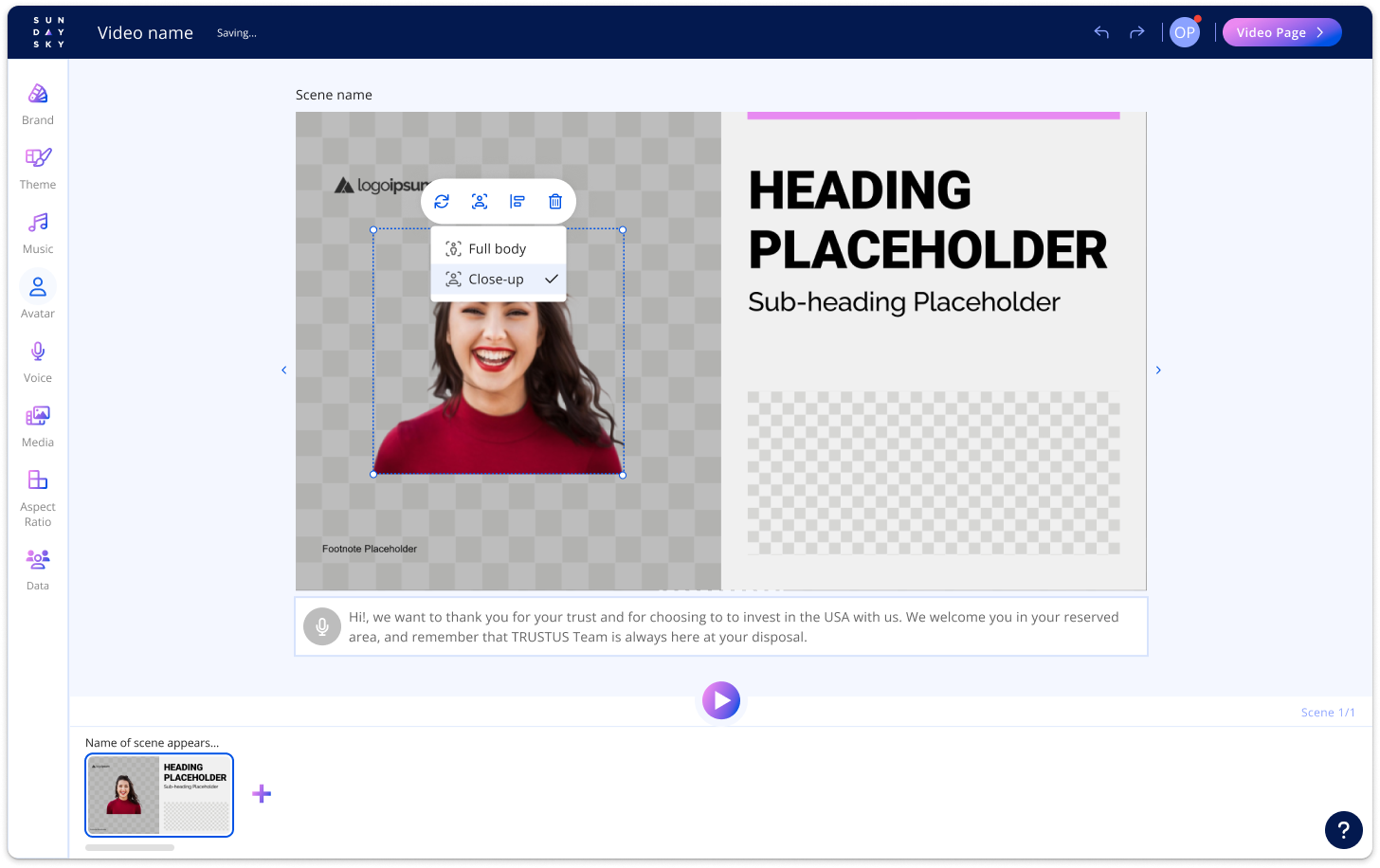Go to the Video Page
Screen dimensions: 1380x868
(x=1281, y=32)
